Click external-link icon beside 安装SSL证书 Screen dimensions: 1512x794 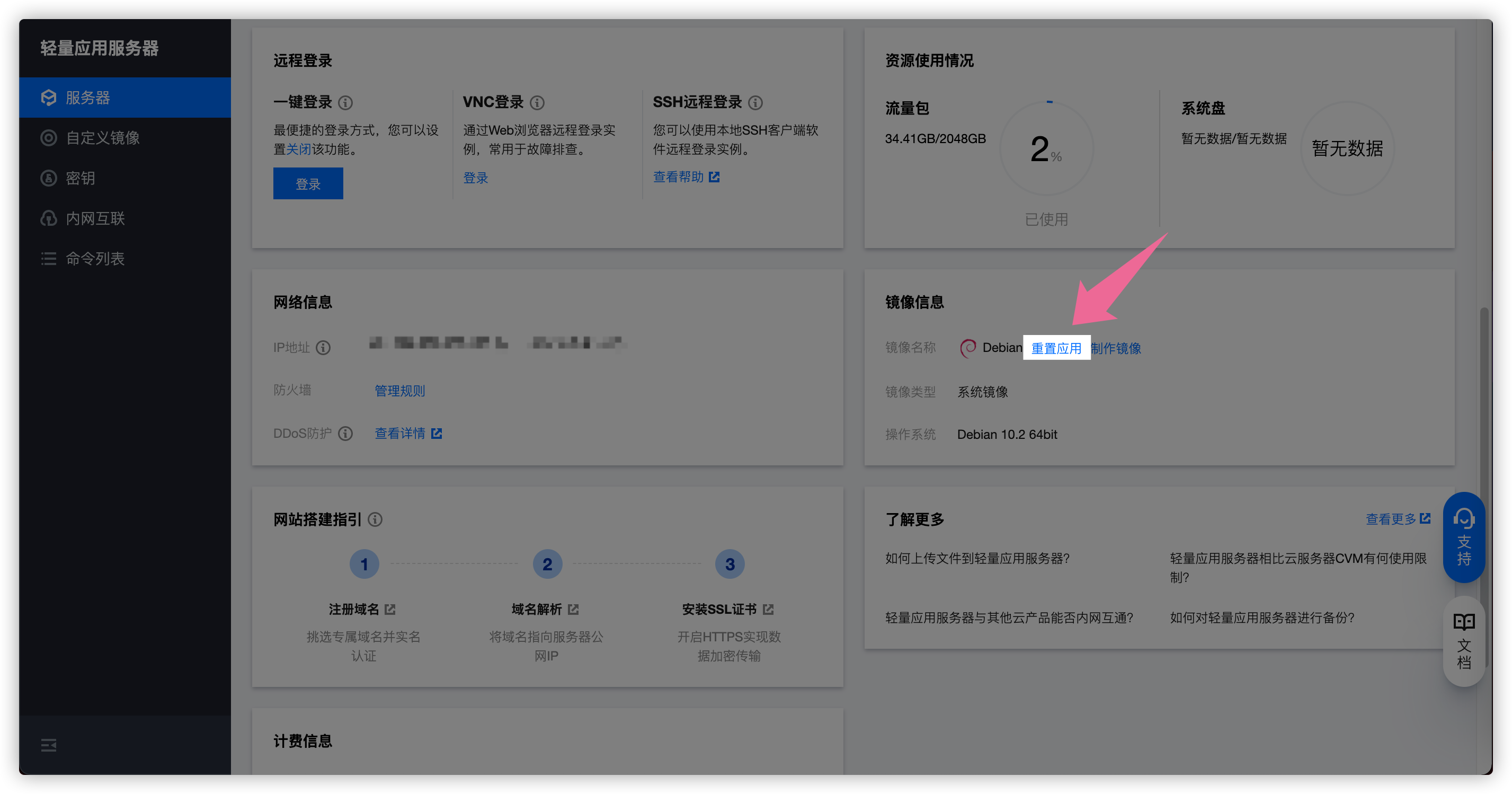768,610
